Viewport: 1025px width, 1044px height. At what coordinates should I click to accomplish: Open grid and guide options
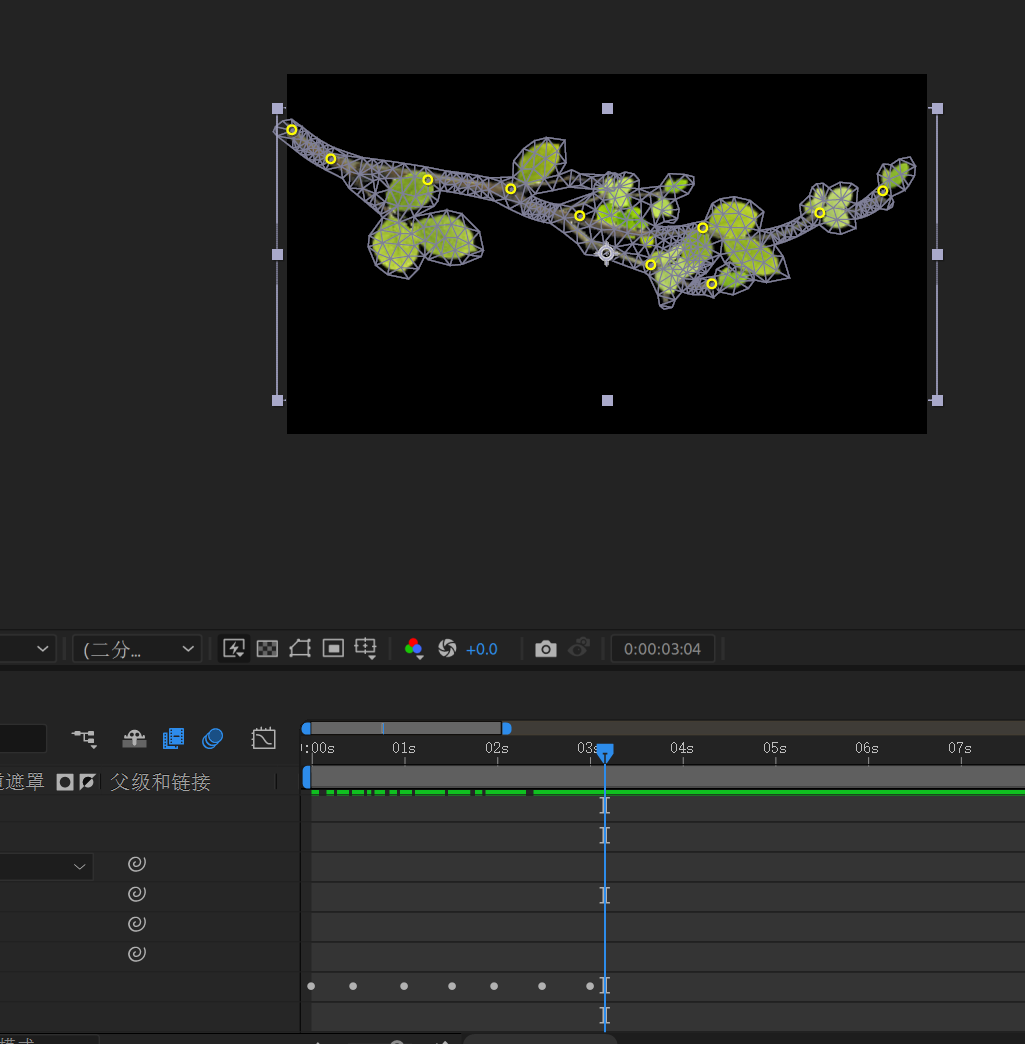coord(366,649)
